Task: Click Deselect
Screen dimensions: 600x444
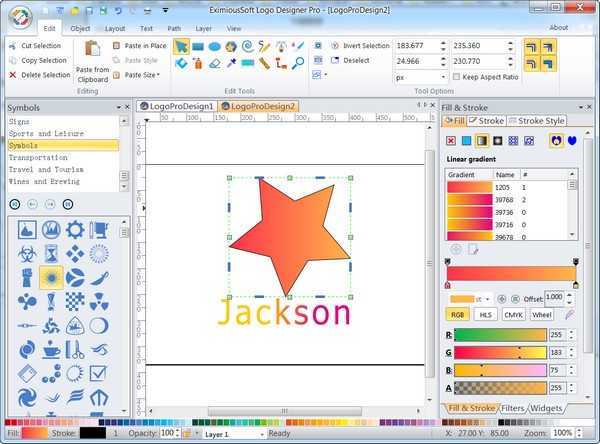Action: tap(351, 60)
